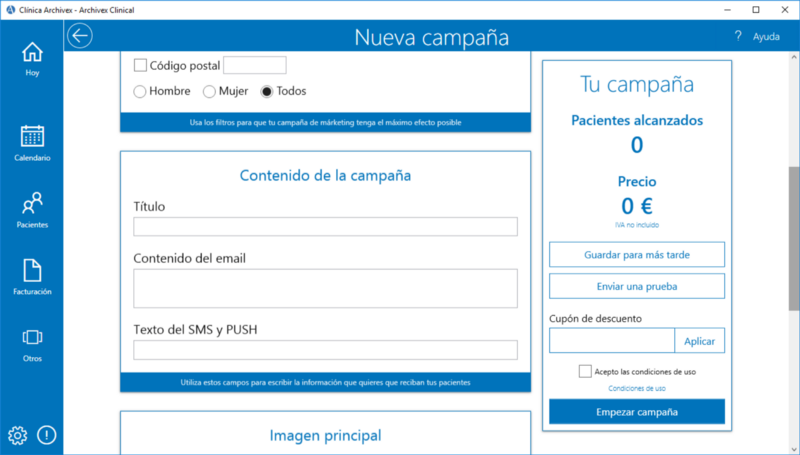Open the Calendario section
Viewport: 800px width, 455px height.
pos(32,143)
